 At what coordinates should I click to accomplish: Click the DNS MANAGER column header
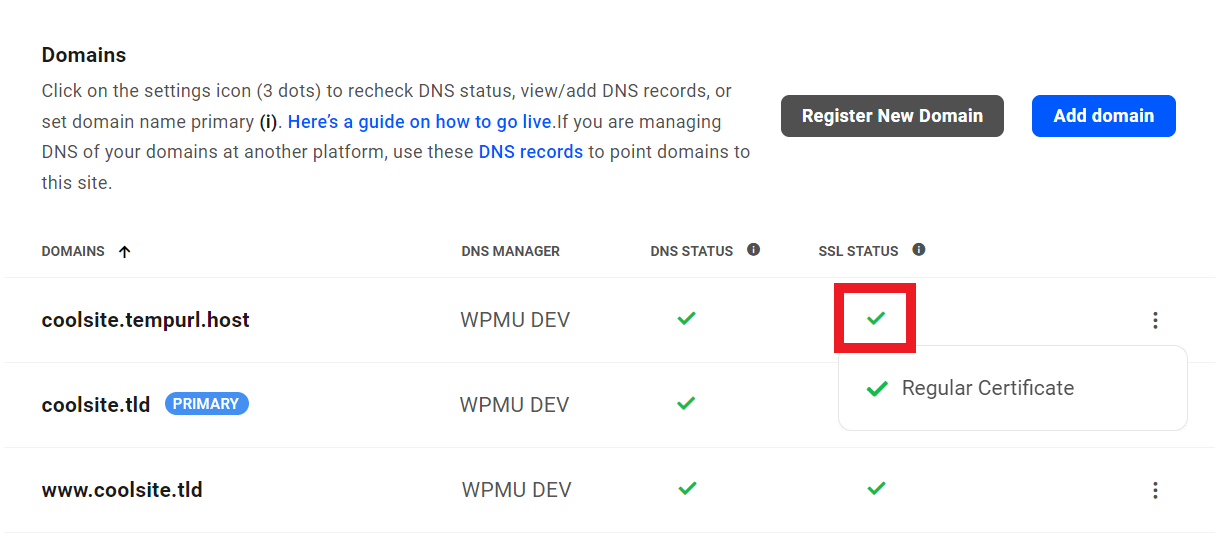point(511,251)
